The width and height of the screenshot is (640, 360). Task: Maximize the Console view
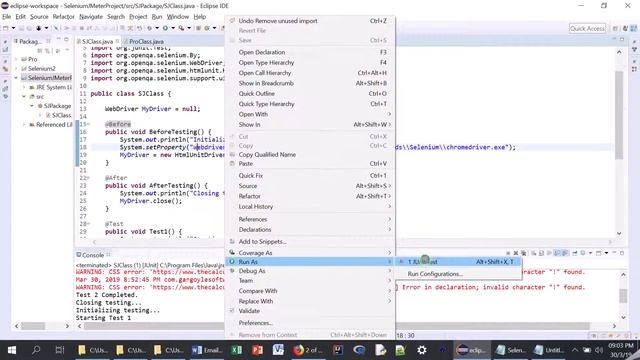coord(622,253)
